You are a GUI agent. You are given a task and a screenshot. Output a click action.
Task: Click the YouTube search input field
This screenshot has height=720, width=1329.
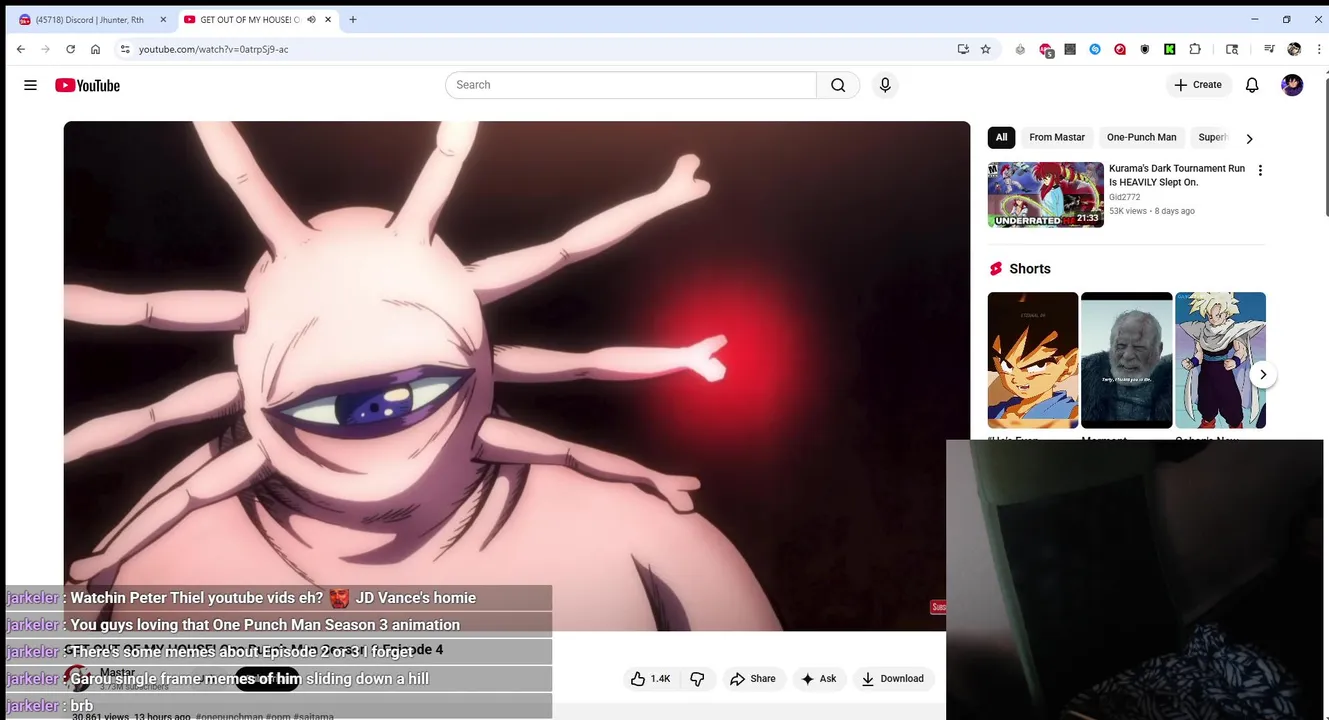[631, 85]
